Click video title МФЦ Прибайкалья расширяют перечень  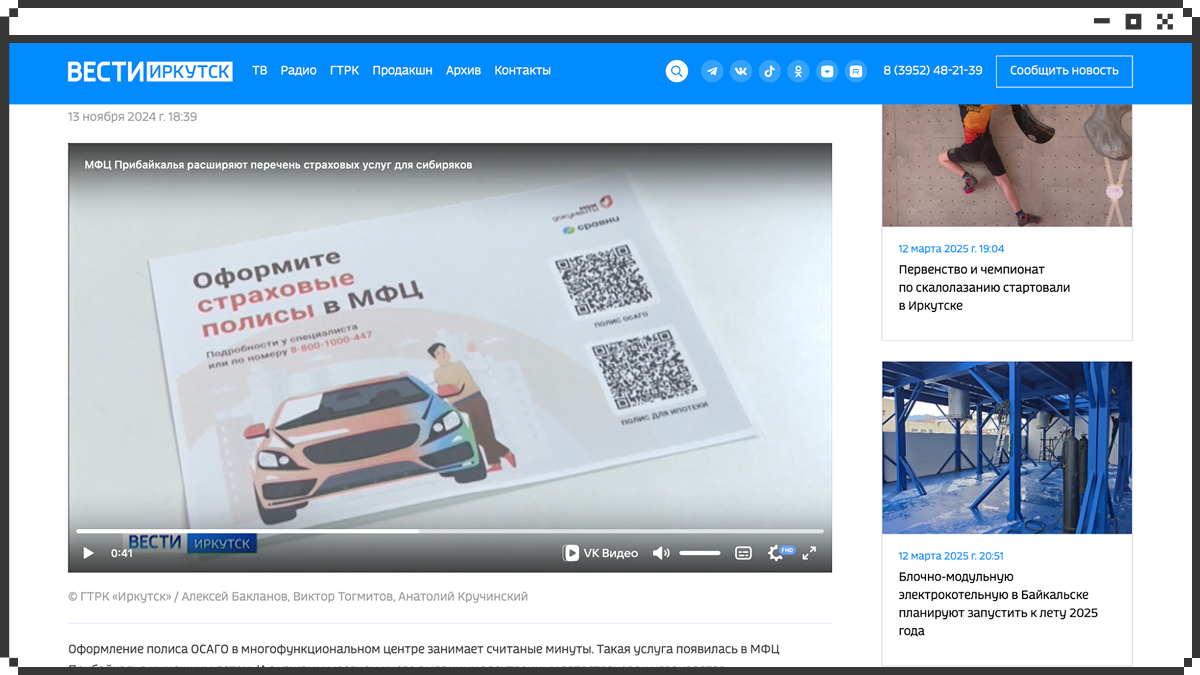(278, 164)
